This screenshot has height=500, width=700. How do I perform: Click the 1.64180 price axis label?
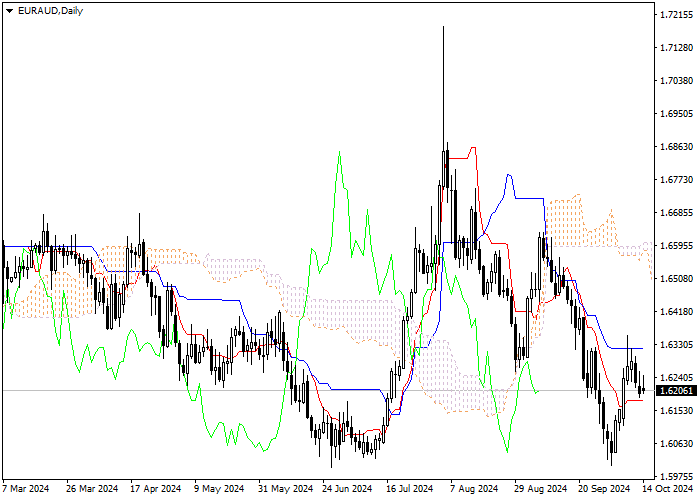677,312
